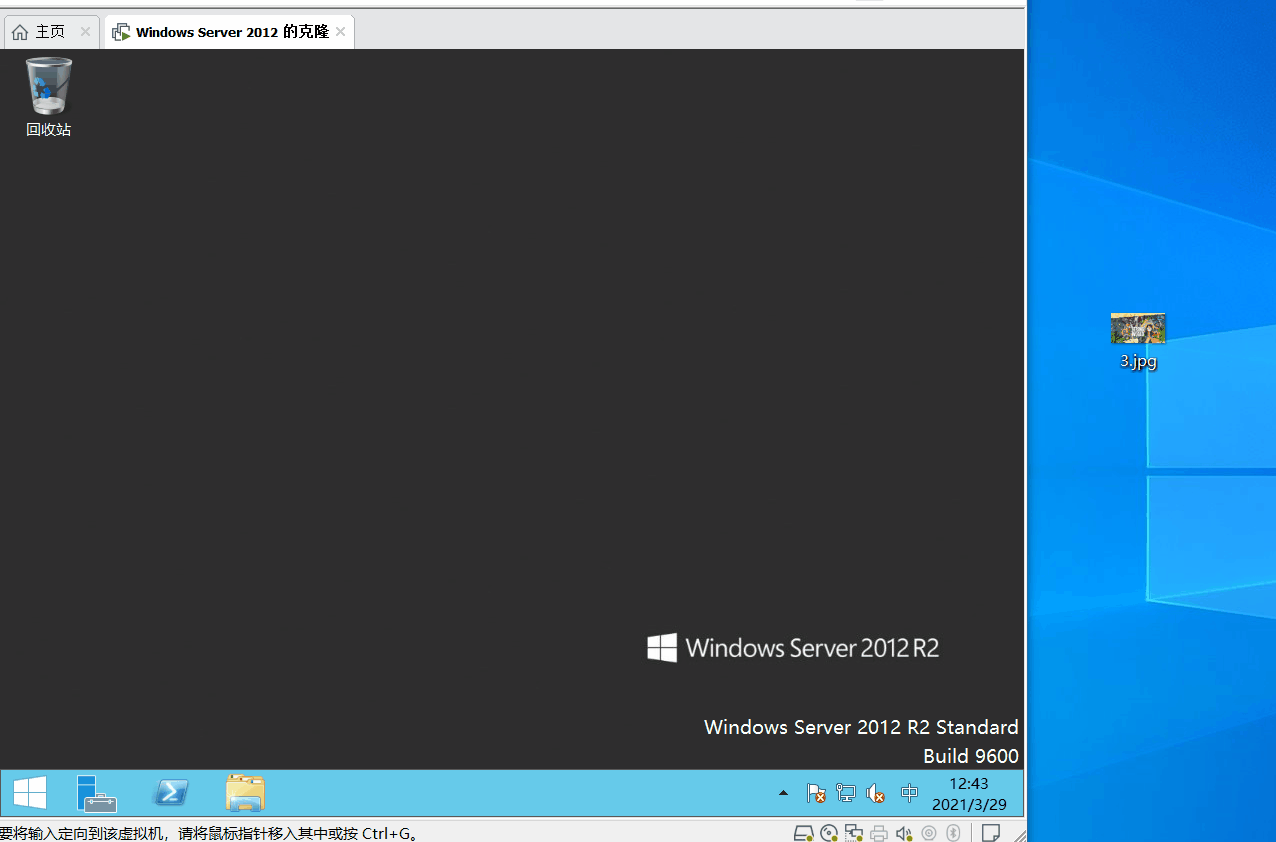Close the 主页 tab
The height and width of the screenshot is (842, 1276).
(x=85, y=32)
